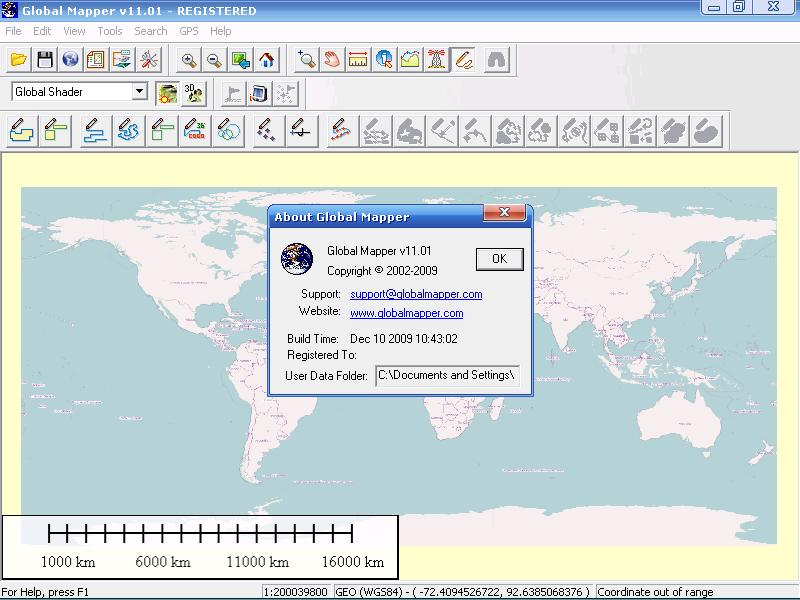Image resolution: width=800 pixels, height=600 pixels.
Task: Open the Edit menu
Action: [42, 31]
